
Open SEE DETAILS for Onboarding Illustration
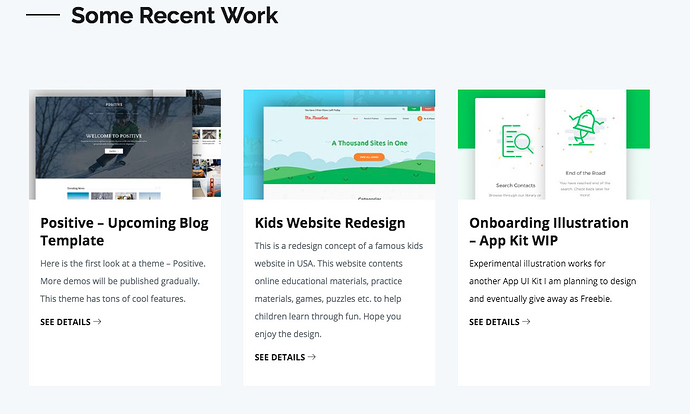tap(494, 322)
